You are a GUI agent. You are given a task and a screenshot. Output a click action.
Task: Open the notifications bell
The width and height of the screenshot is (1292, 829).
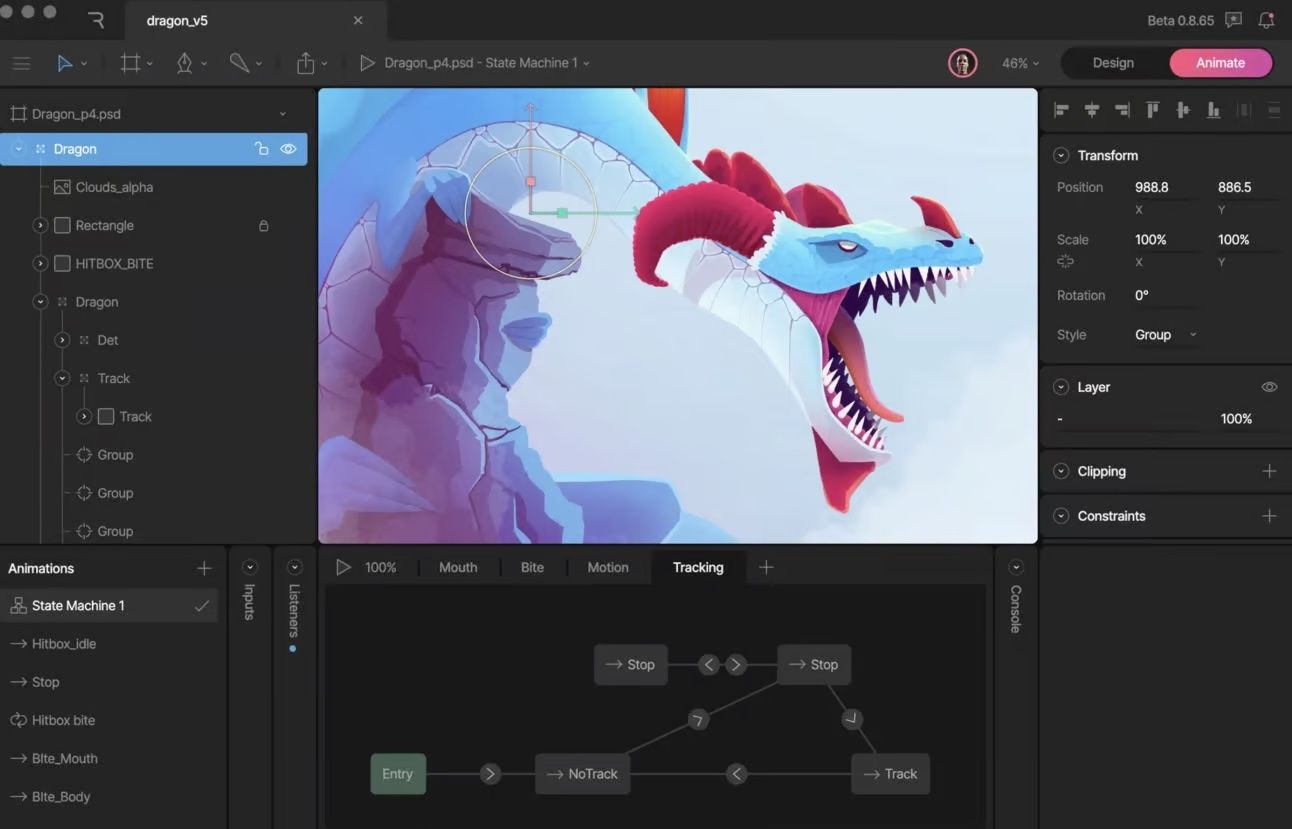pyautogui.click(x=1266, y=20)
